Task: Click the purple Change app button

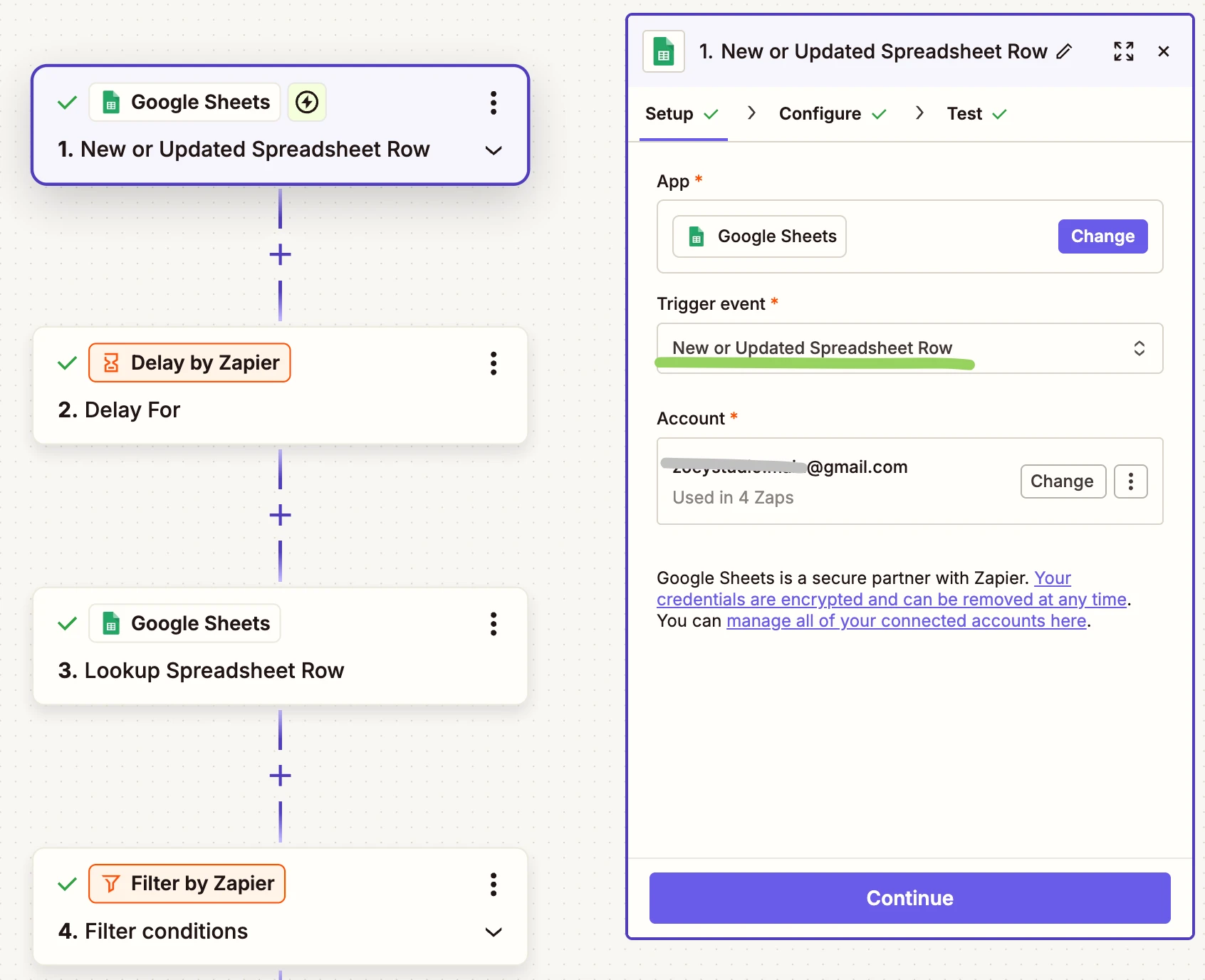Action: (1102, 236)
